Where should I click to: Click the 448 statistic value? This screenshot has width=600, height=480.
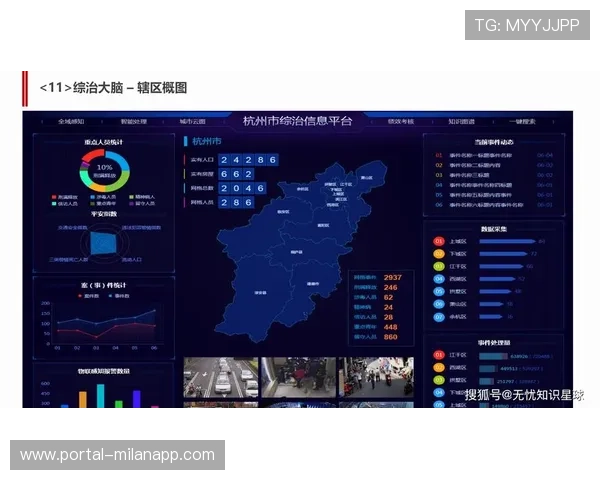(391, 327)
